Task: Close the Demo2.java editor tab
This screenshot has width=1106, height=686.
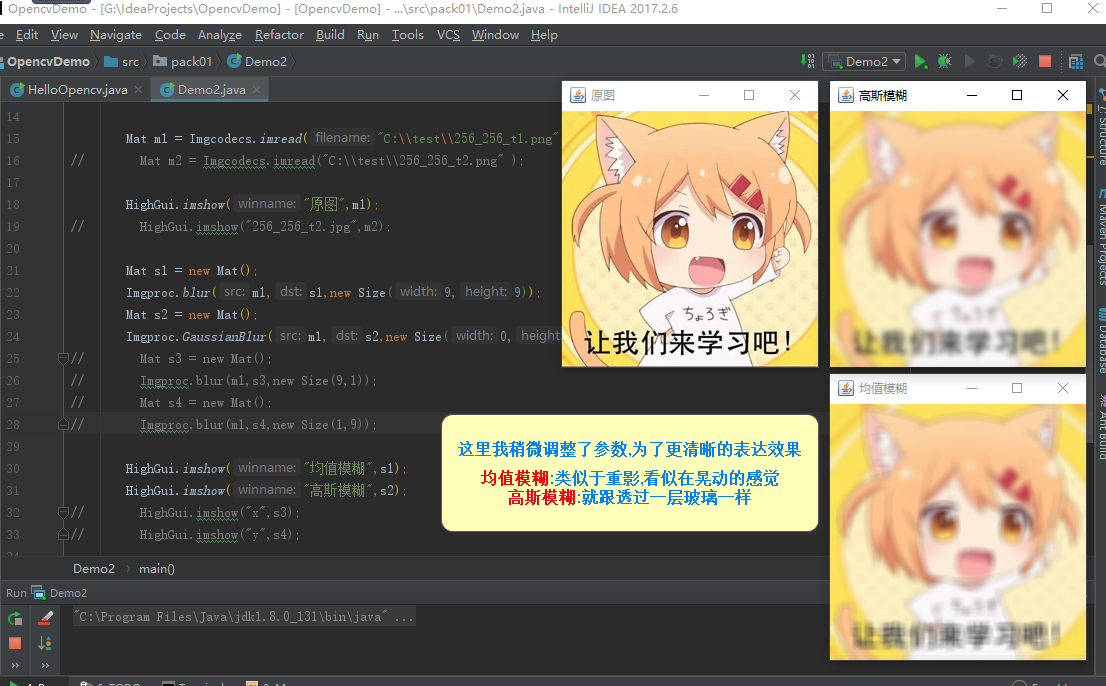Action: tap(256, 90)
